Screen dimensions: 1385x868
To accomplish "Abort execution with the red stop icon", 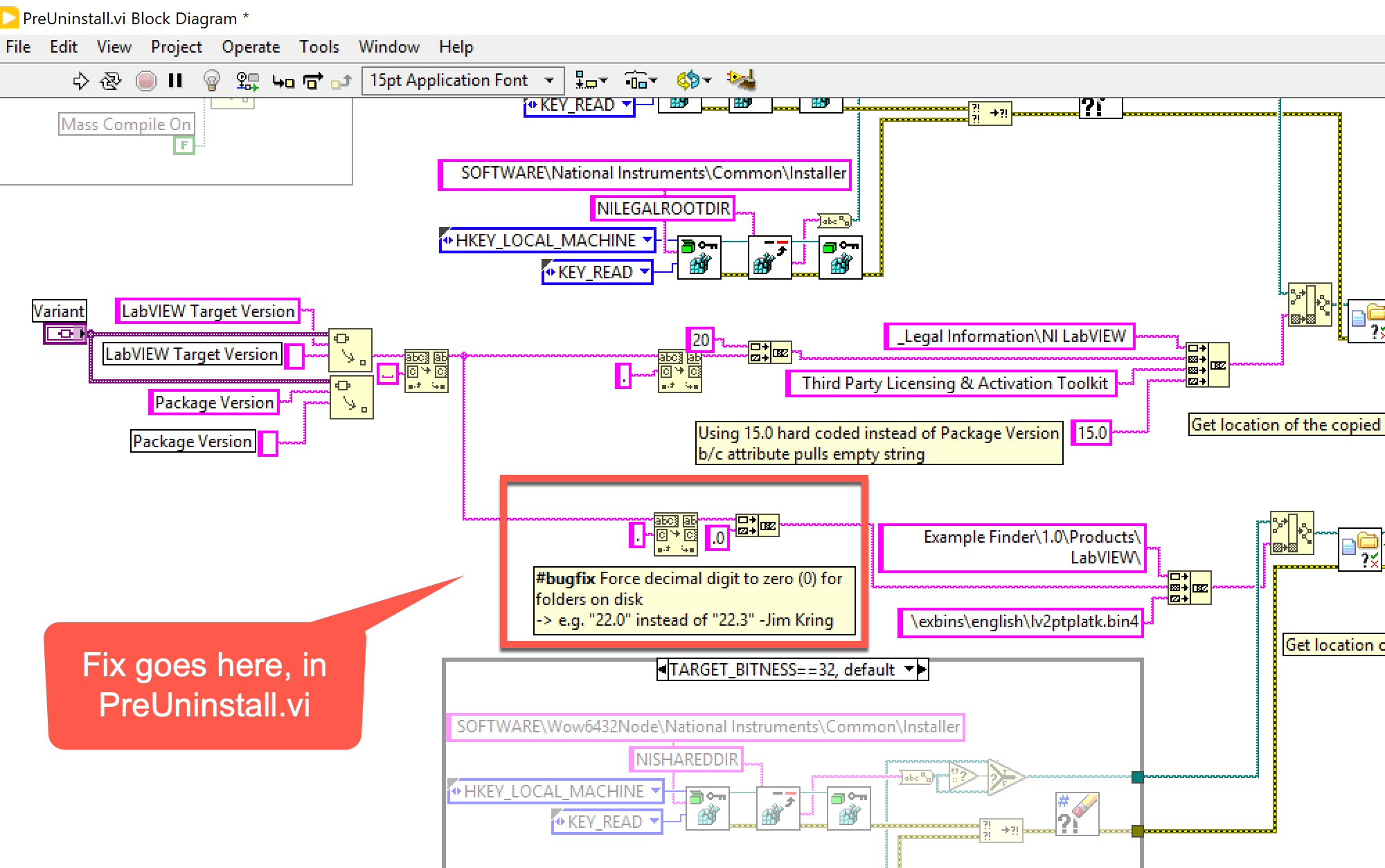I will 145,80.
